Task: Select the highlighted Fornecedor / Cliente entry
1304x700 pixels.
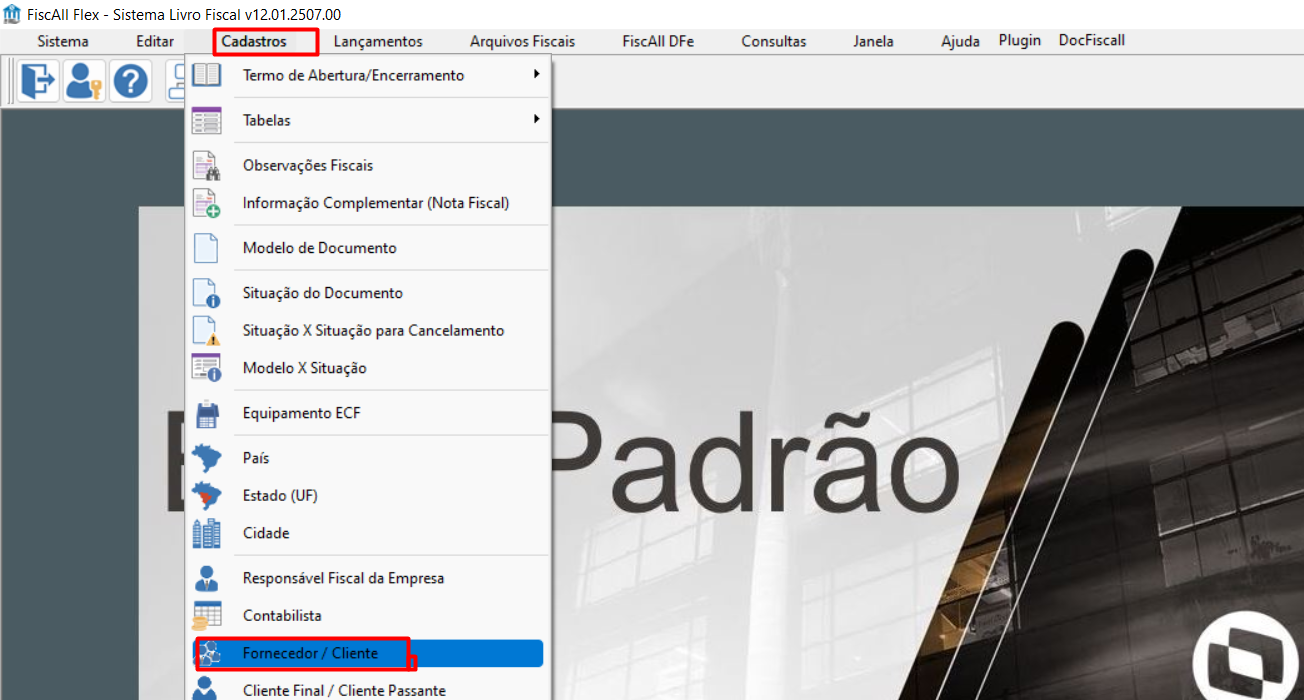Action: (367, 653)
